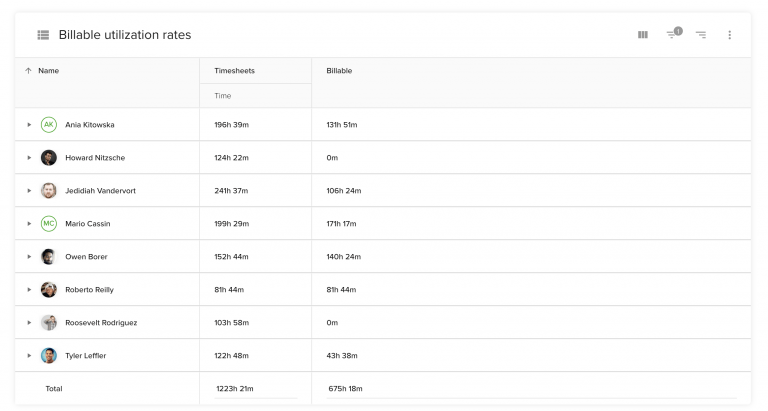Select the name Jedidiah Vandervort
Screen dimensions: 768x411
pos(100,191)
